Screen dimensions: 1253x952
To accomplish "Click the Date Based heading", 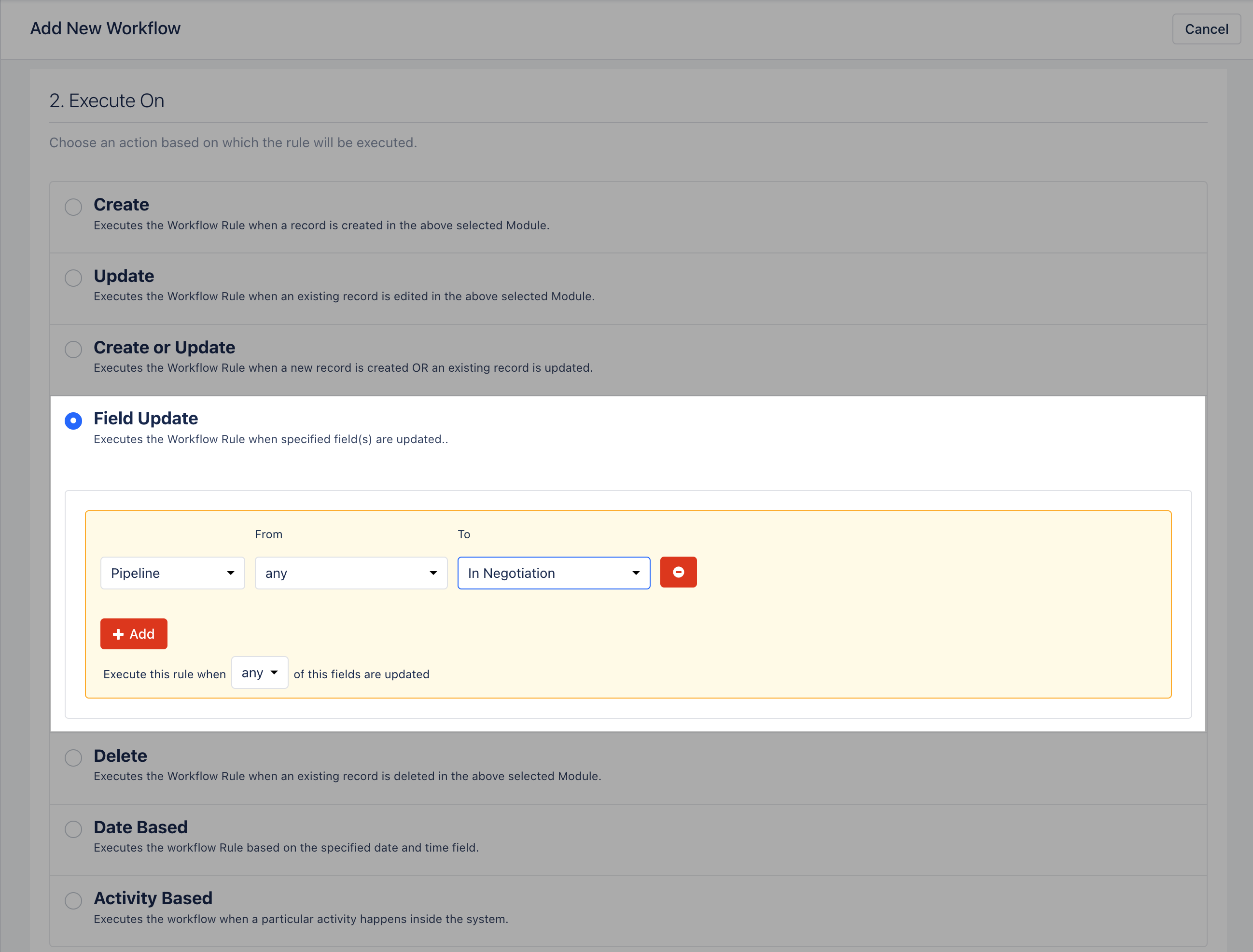I will [140, 827].
